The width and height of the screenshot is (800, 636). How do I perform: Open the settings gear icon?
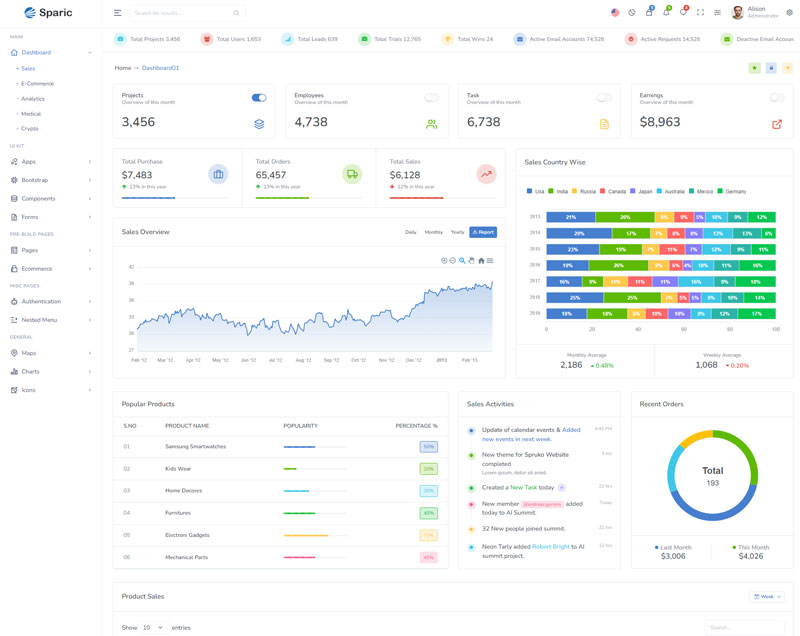coord(789,13)
